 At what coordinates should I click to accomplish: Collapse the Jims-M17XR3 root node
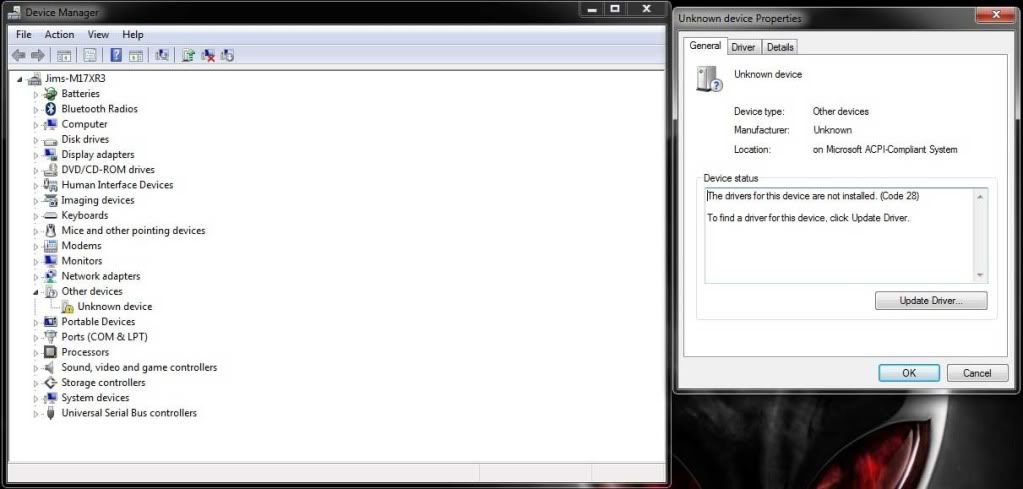(x=20, y=79)
